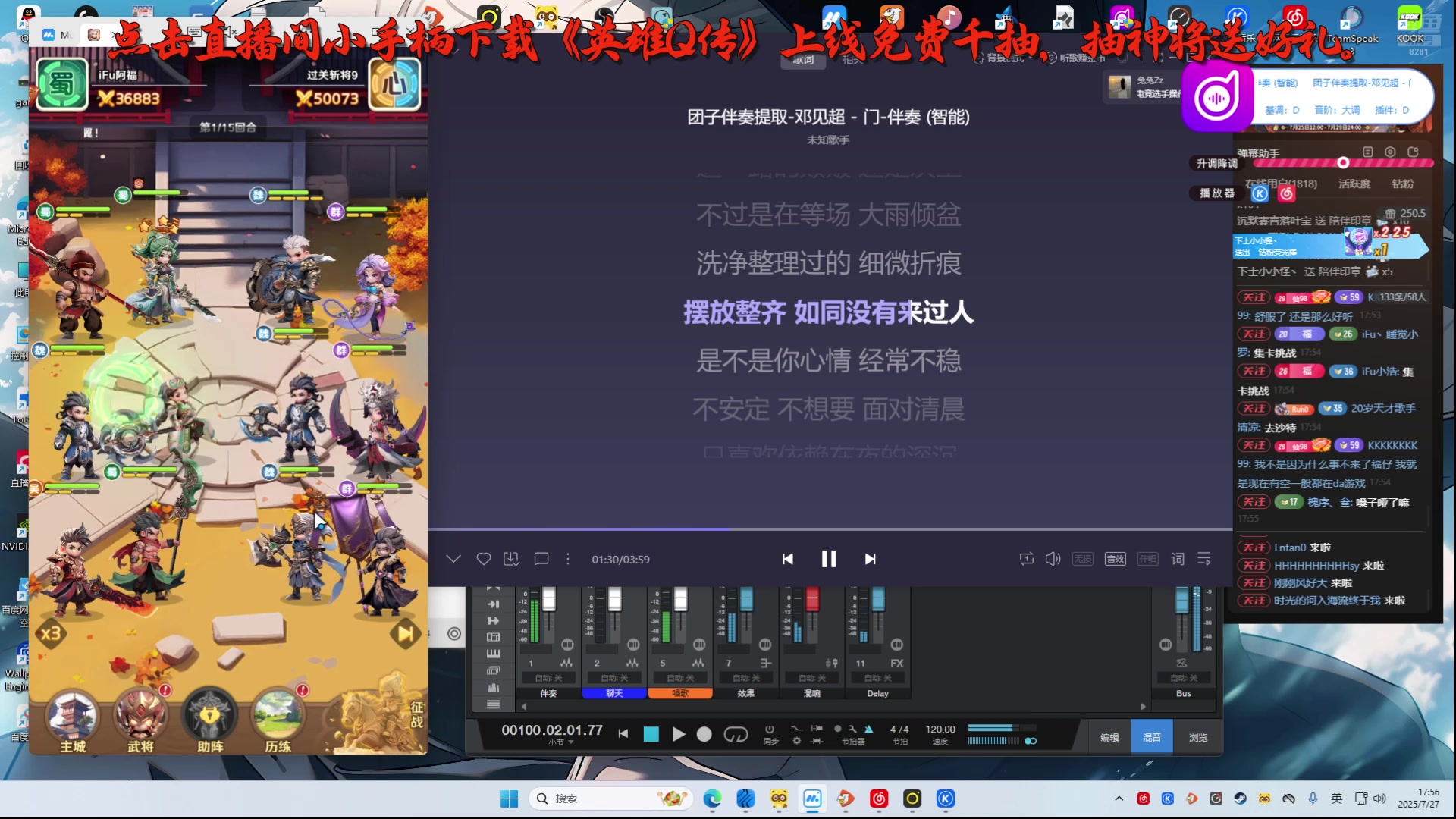Click the tempo value 120.00

coord(940,729)
